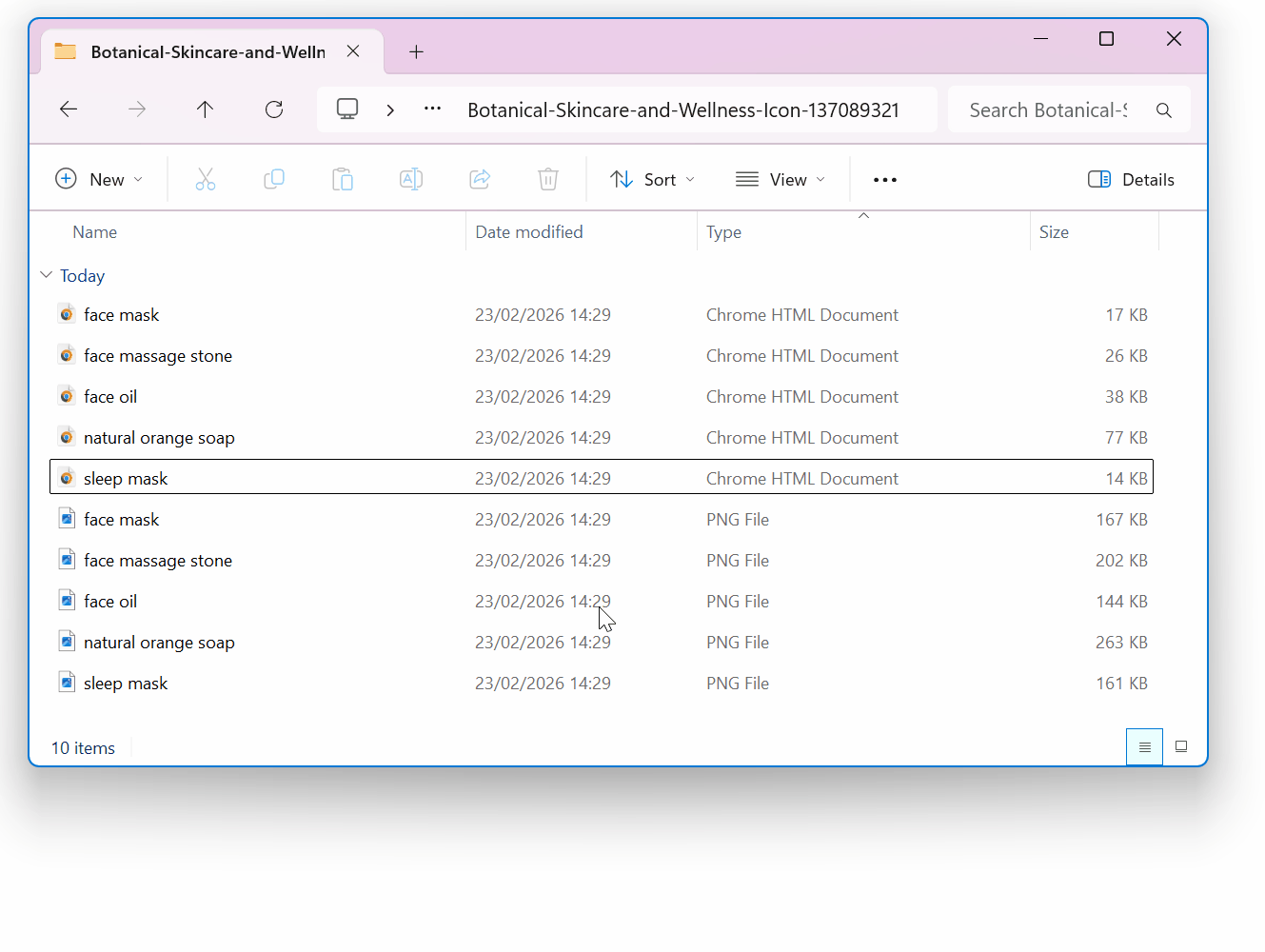The height and width of the screenshot is (952, 1265).
Task: Click the Delete trash icon
Action: coord(548,179)
